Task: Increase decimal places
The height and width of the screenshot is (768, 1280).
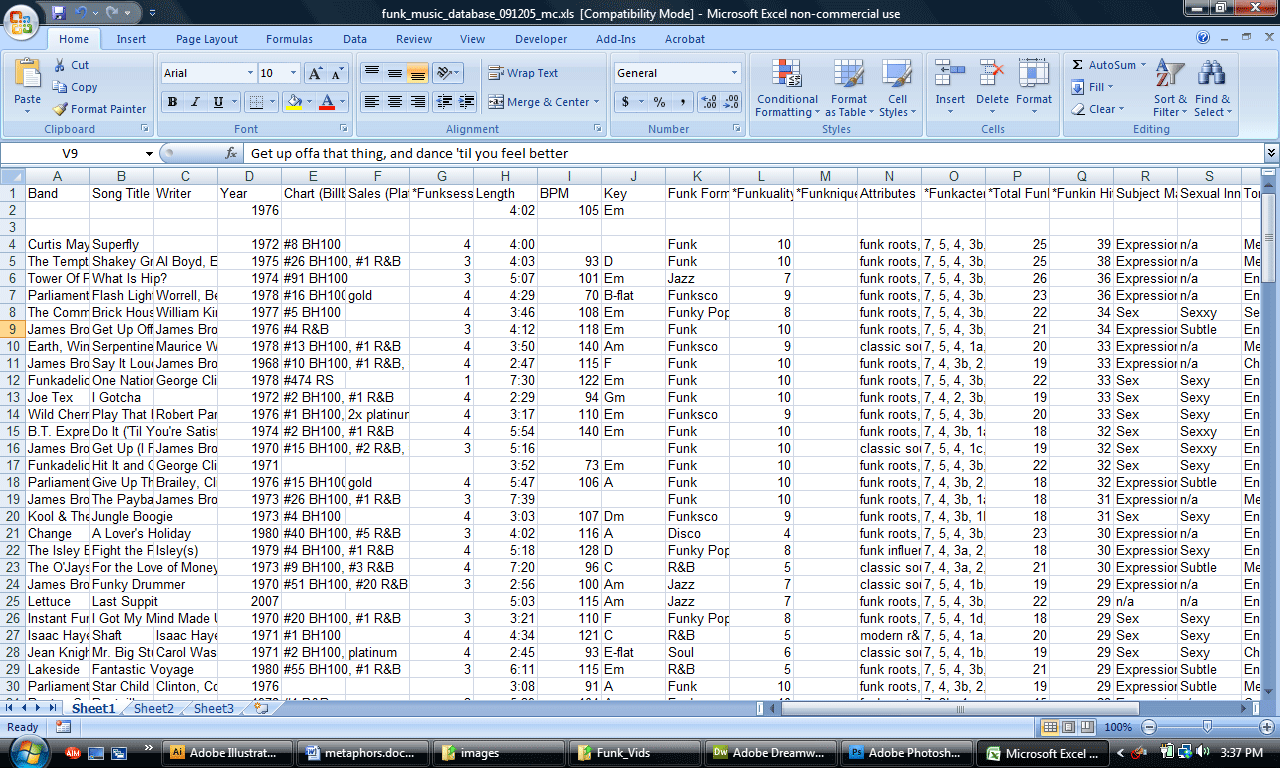Action: click(x=709, y=102)
